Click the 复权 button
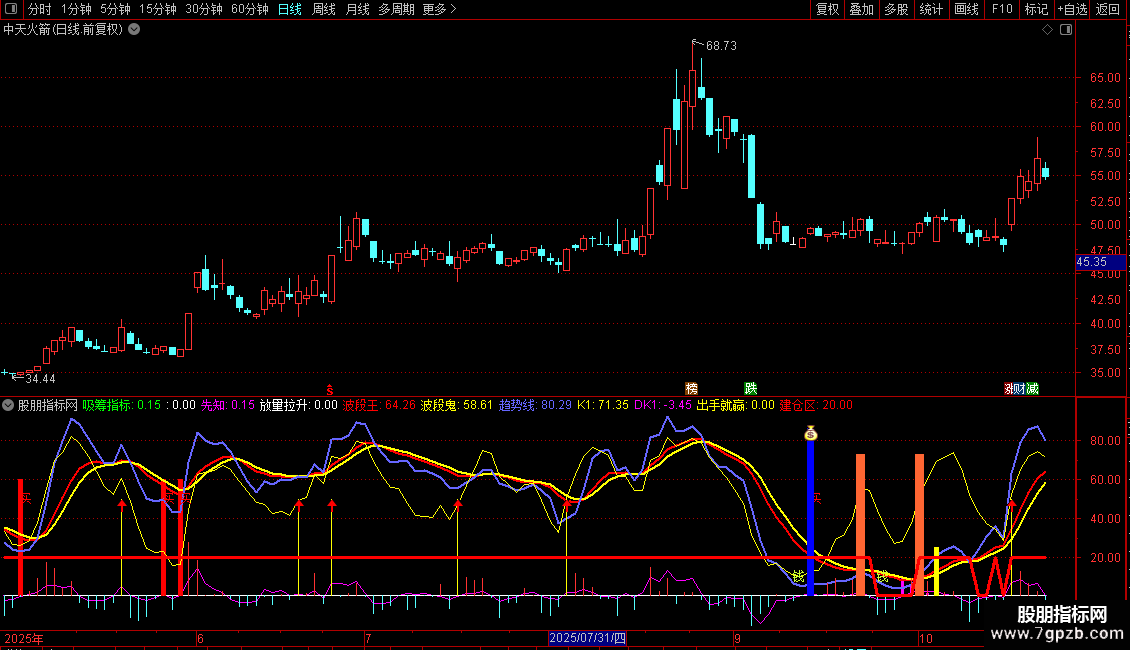This screenshot has width=1130, height=650. tap(828, 9)
